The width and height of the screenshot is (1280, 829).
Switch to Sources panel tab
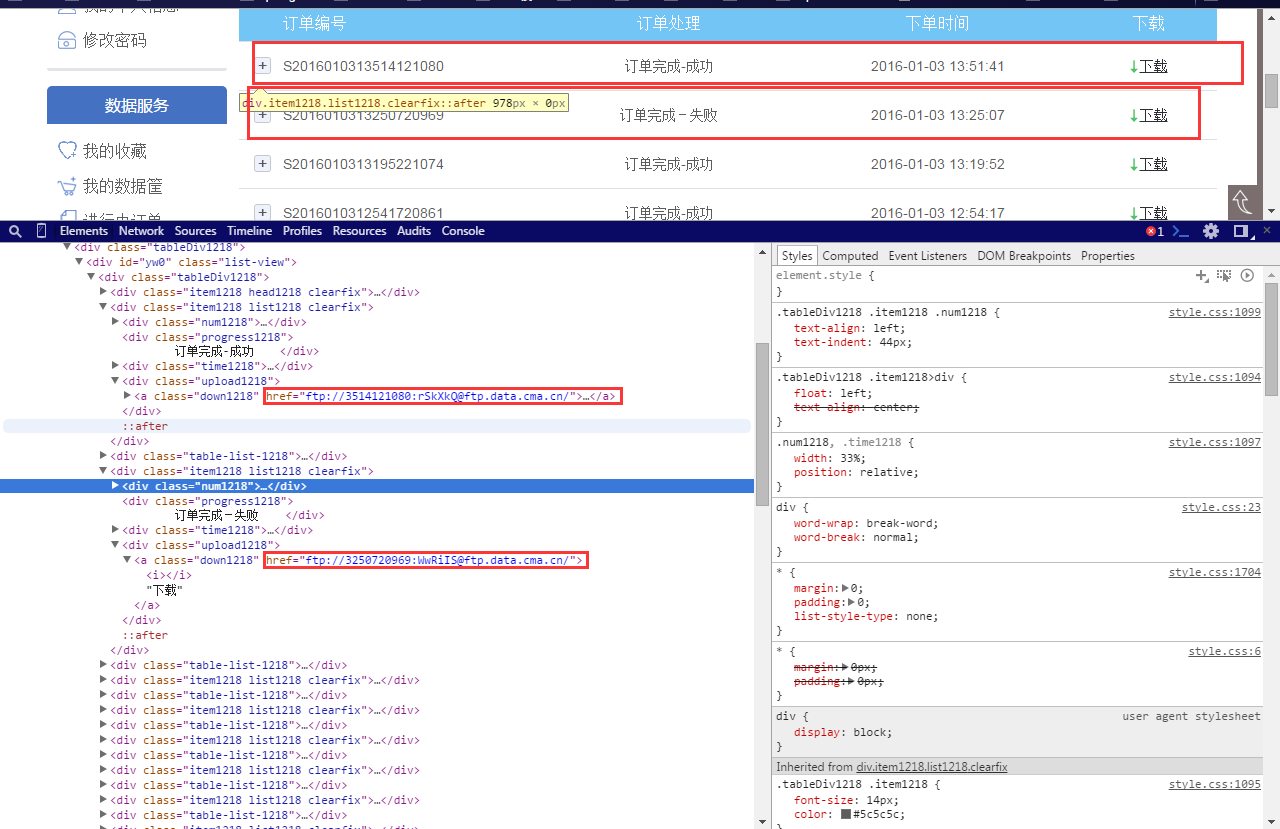pyautogui.click(x=195, y=231)
